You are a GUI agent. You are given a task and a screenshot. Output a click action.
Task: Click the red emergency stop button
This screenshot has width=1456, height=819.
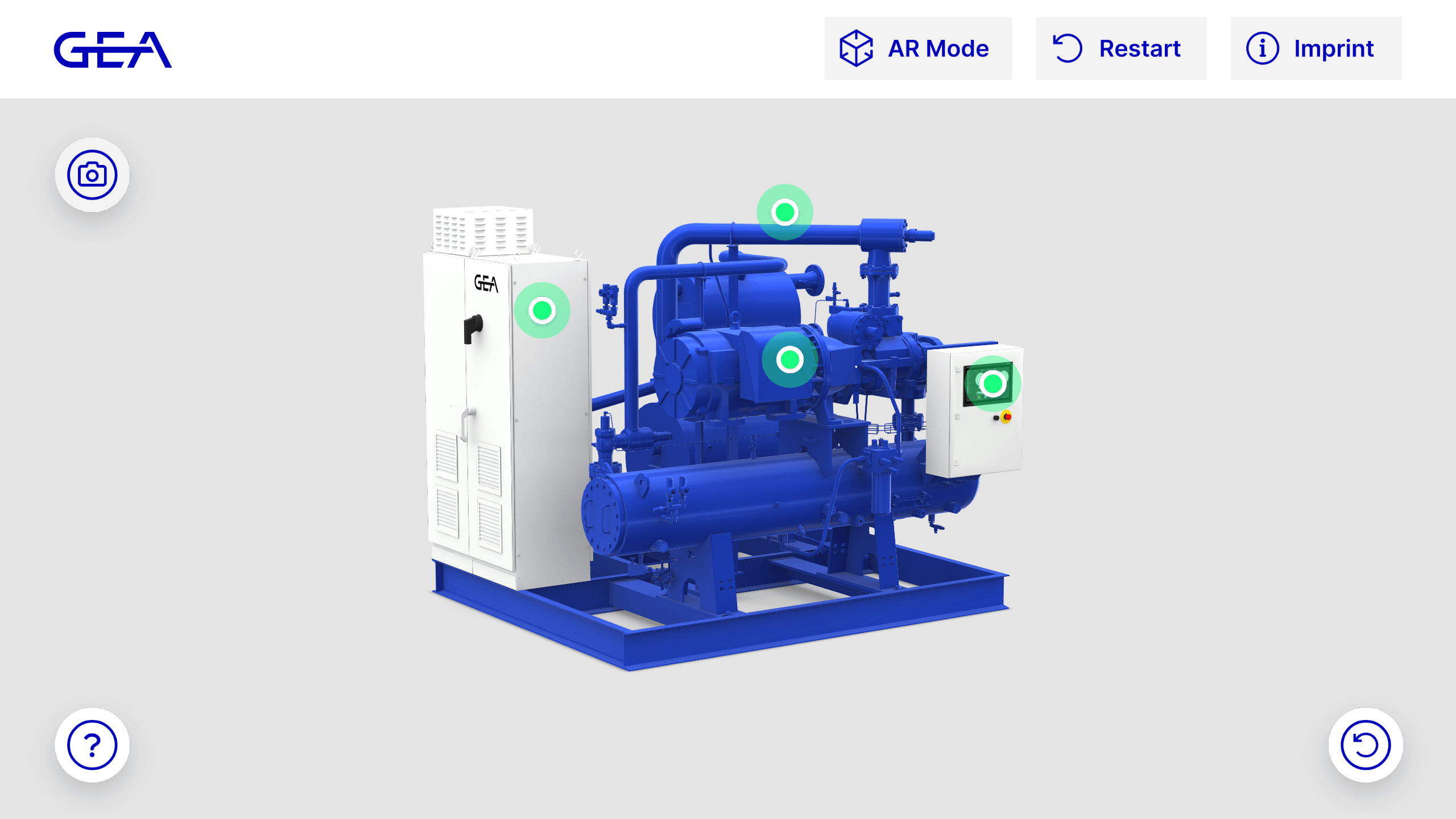click(x=1007, y=417)
